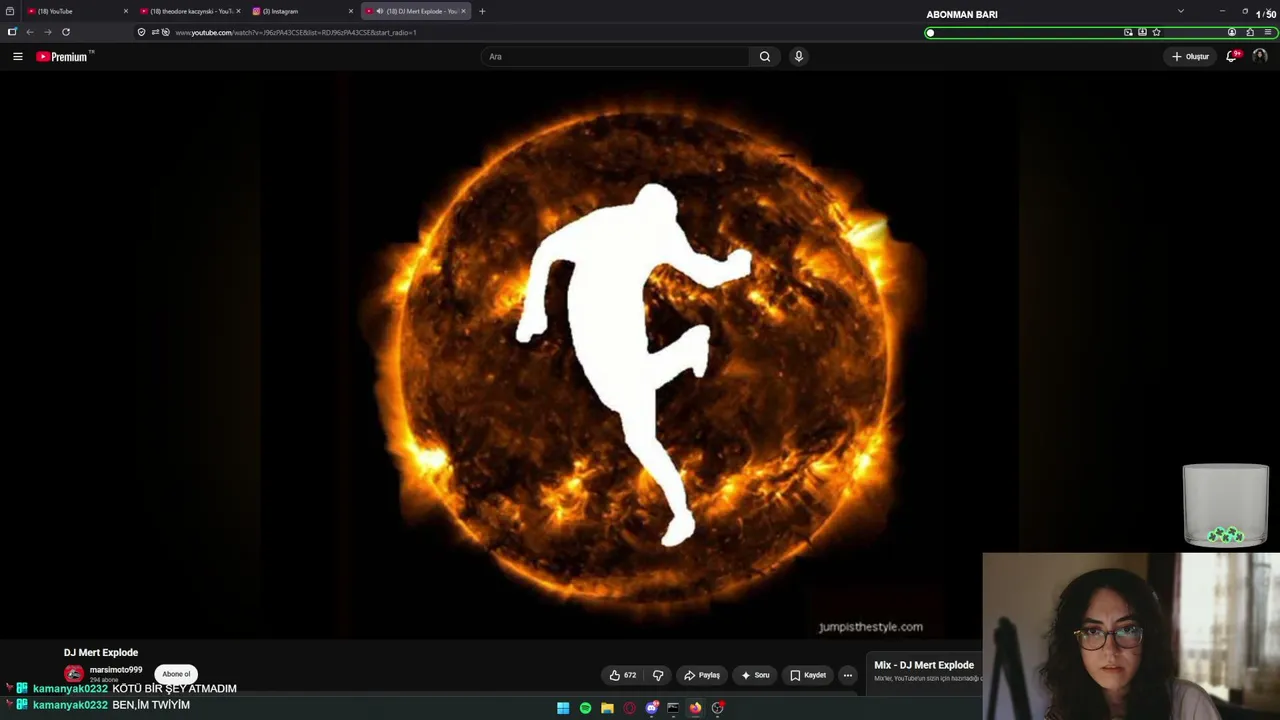The width and height of the screenshot is (1280, 720).
Task: Save video with Kaydet button
Action: (808, 675)
